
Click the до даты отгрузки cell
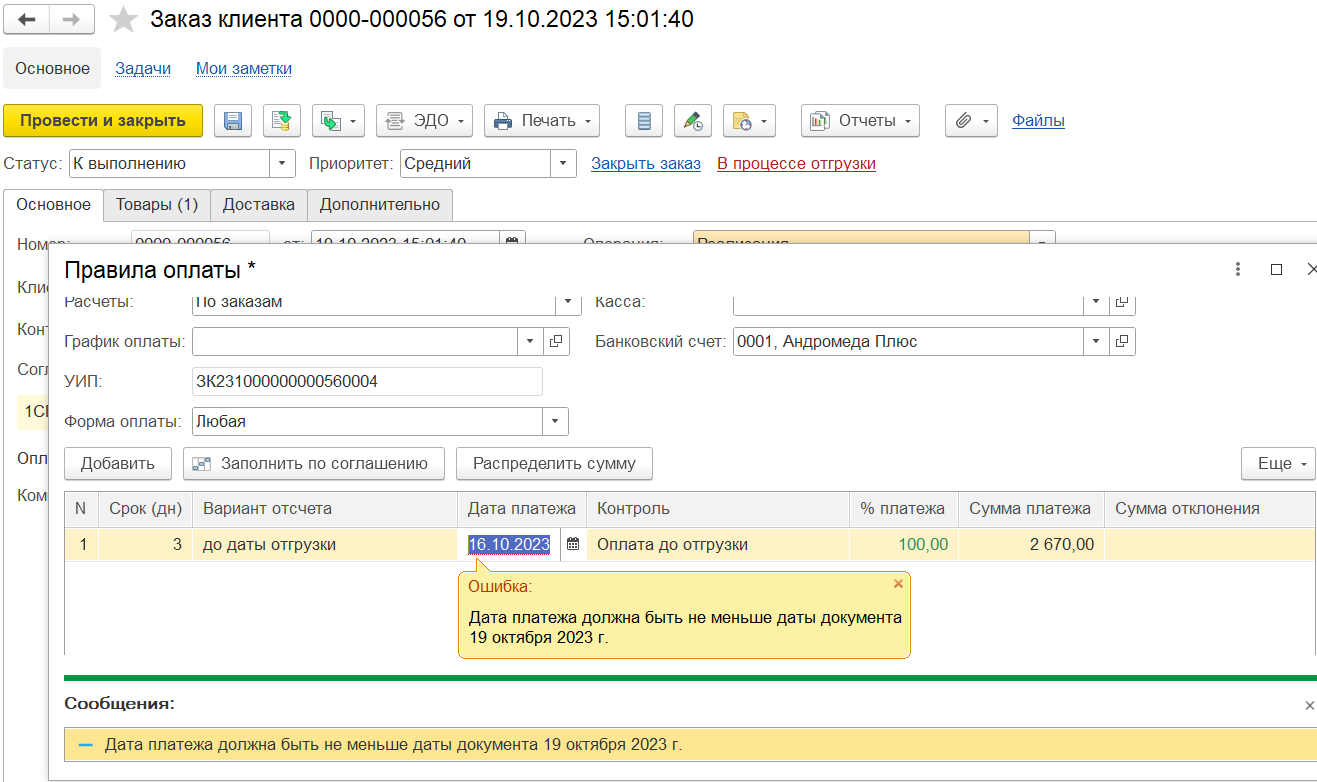point(325,545)
